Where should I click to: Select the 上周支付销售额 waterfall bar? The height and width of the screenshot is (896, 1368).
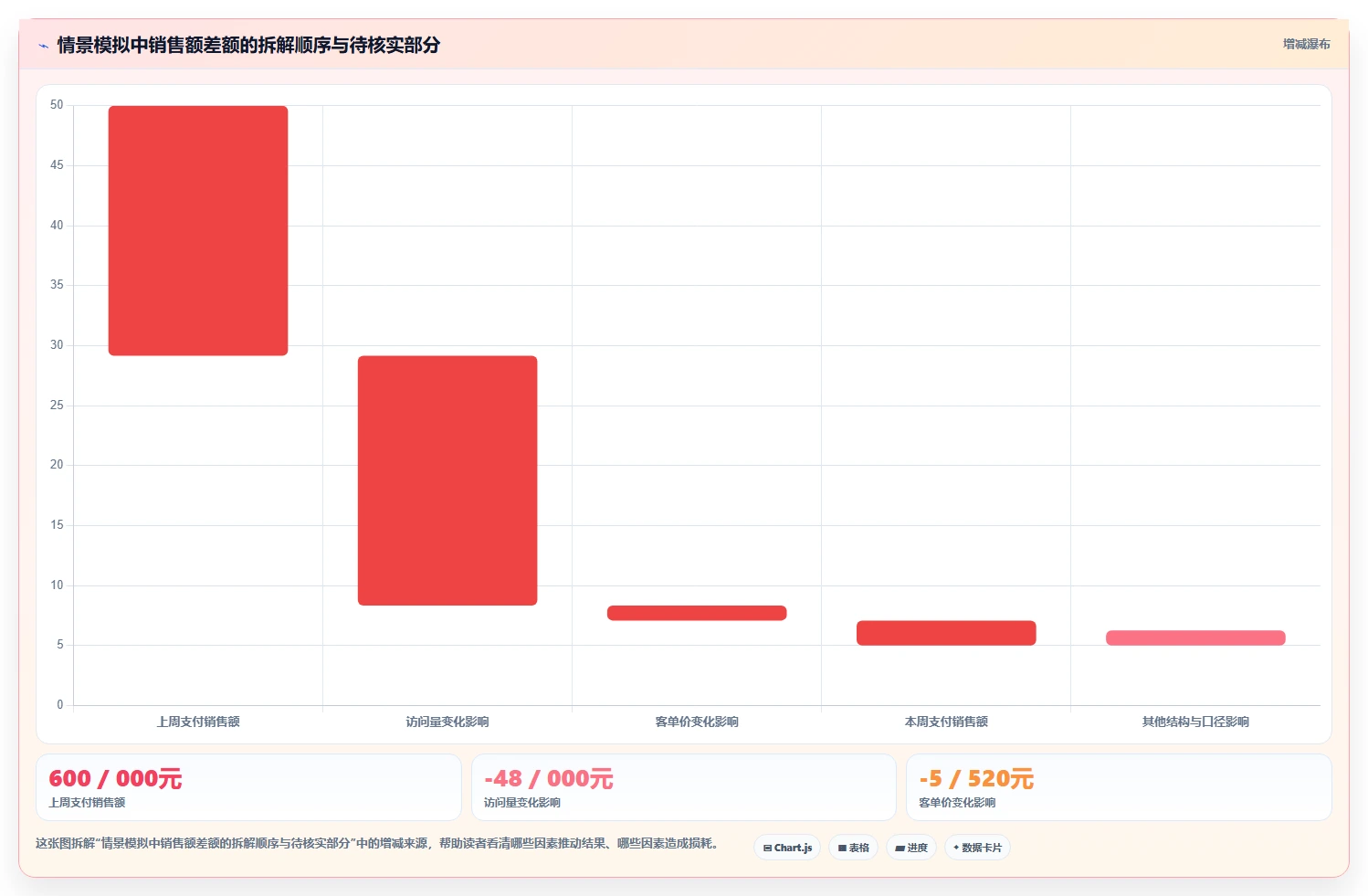198,230
